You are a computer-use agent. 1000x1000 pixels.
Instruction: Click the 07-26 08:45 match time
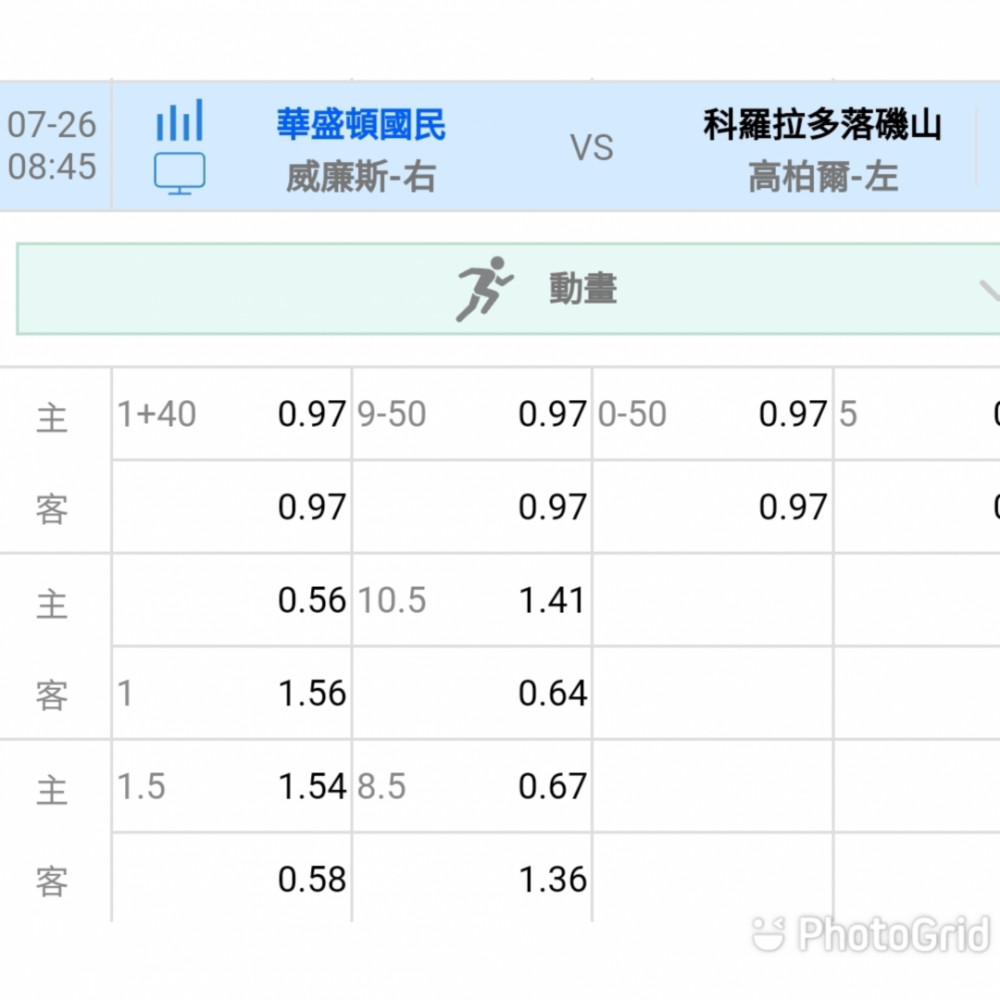point(52,145)
